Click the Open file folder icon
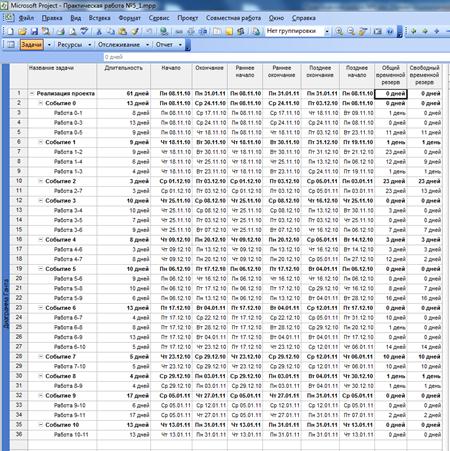 [22, 31]
